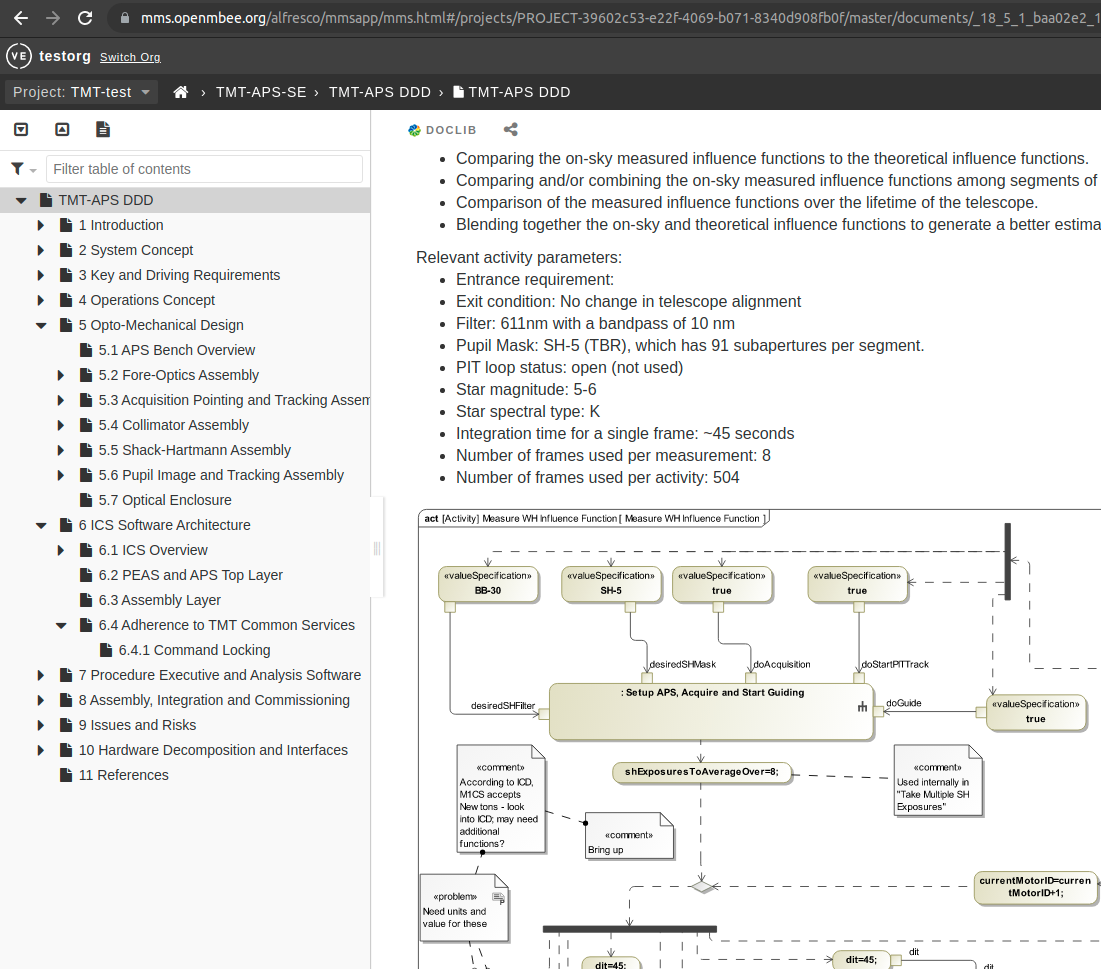Click the share icon next to DOCLIB
This screenshot has width=1101, height=969.
[511, 129]
